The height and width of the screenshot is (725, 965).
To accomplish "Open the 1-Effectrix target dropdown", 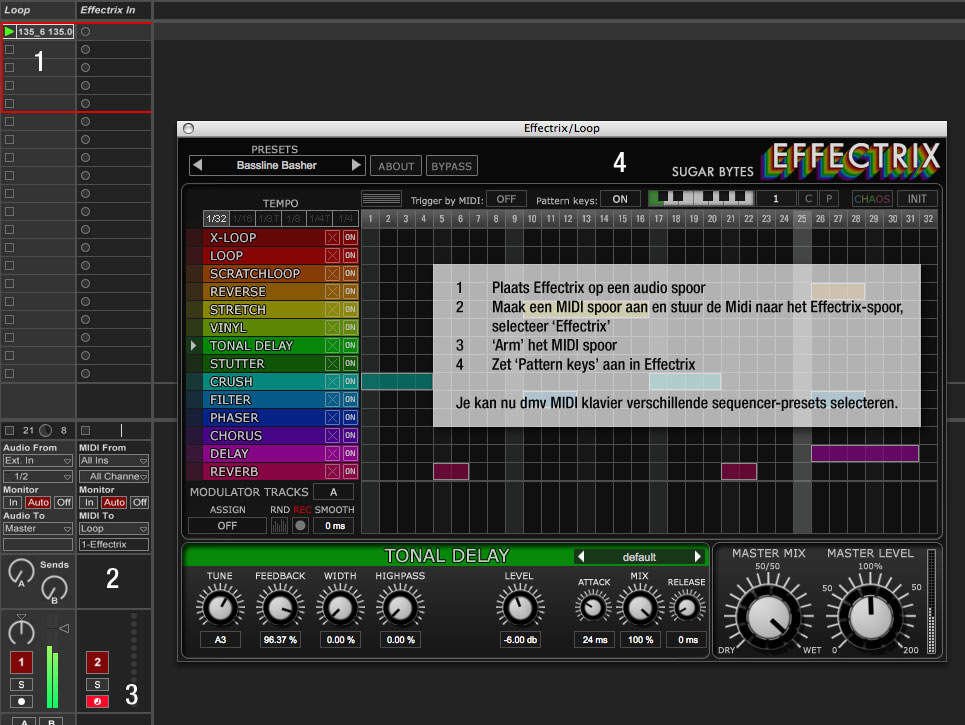I will tap(114, 545).
